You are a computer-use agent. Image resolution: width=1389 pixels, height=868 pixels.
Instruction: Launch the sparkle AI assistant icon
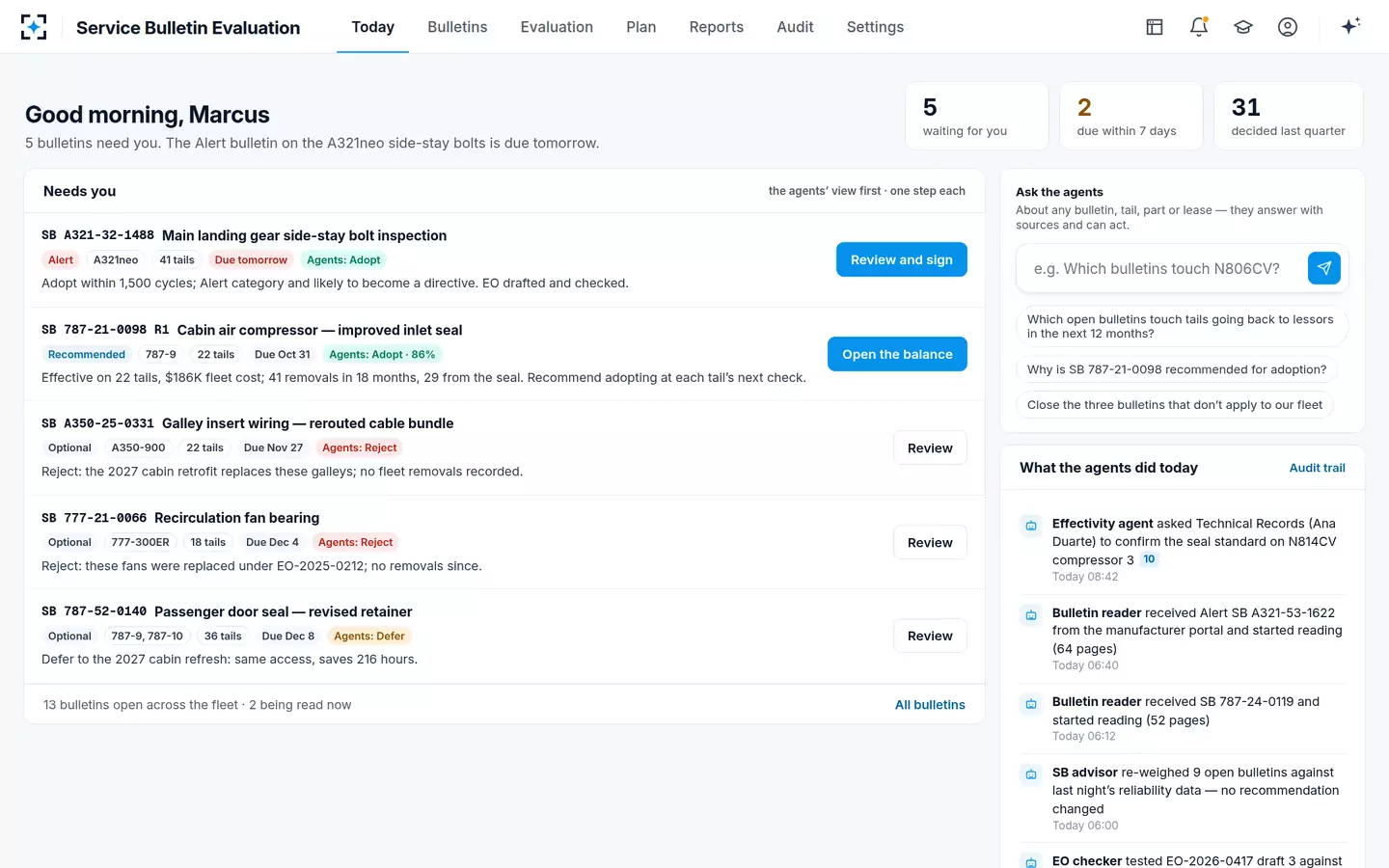1350,26
